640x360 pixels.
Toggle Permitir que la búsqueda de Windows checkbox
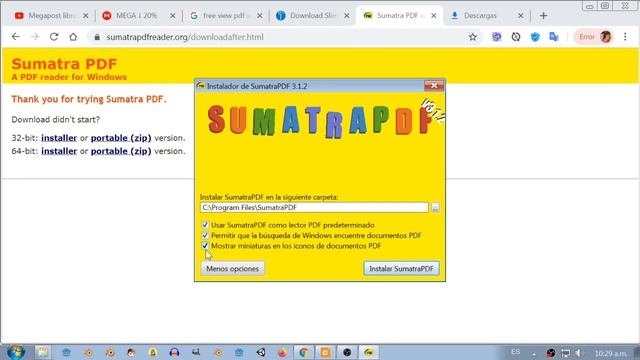pos(205,236)
